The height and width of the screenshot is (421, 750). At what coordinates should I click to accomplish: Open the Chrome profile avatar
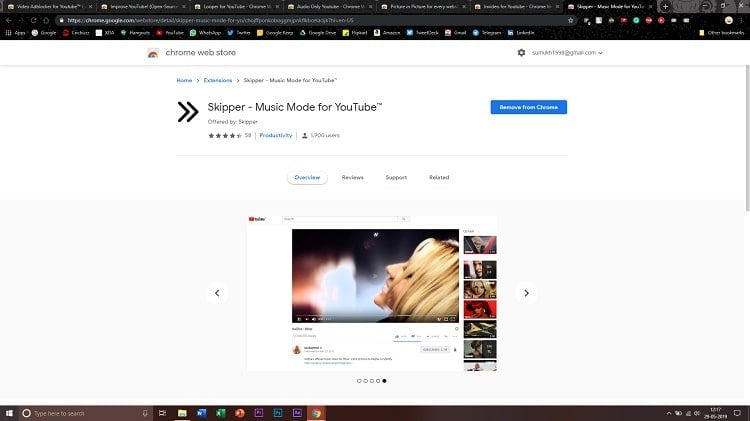point(728,21)
